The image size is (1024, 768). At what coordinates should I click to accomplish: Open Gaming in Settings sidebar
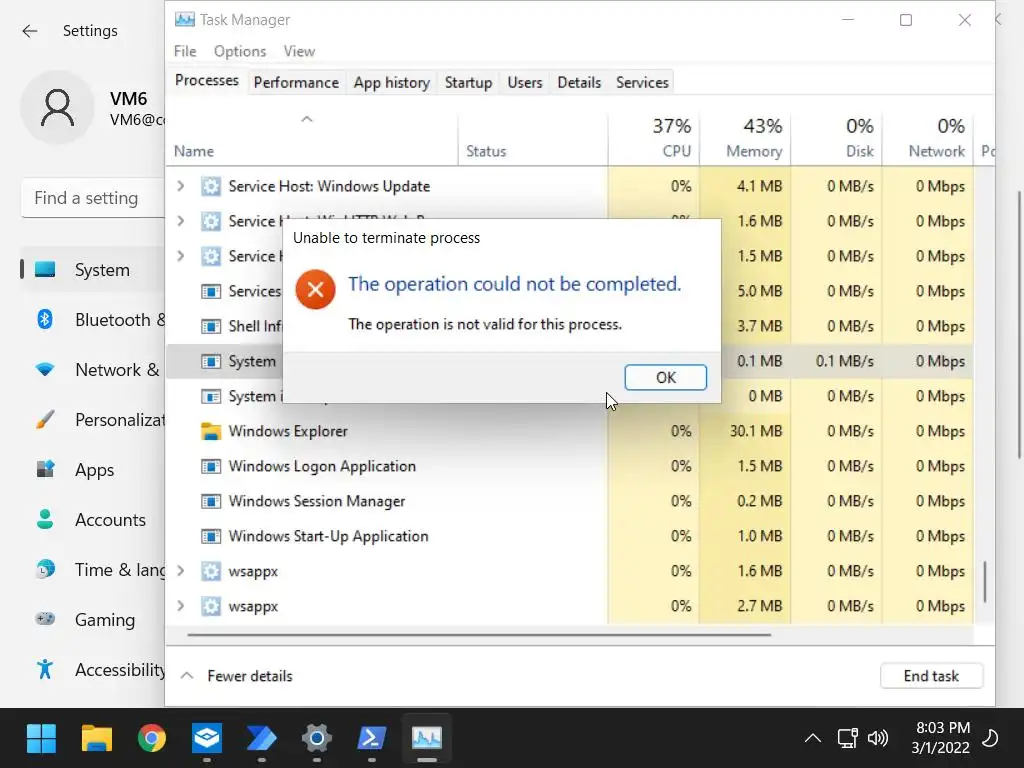[92, 620]
